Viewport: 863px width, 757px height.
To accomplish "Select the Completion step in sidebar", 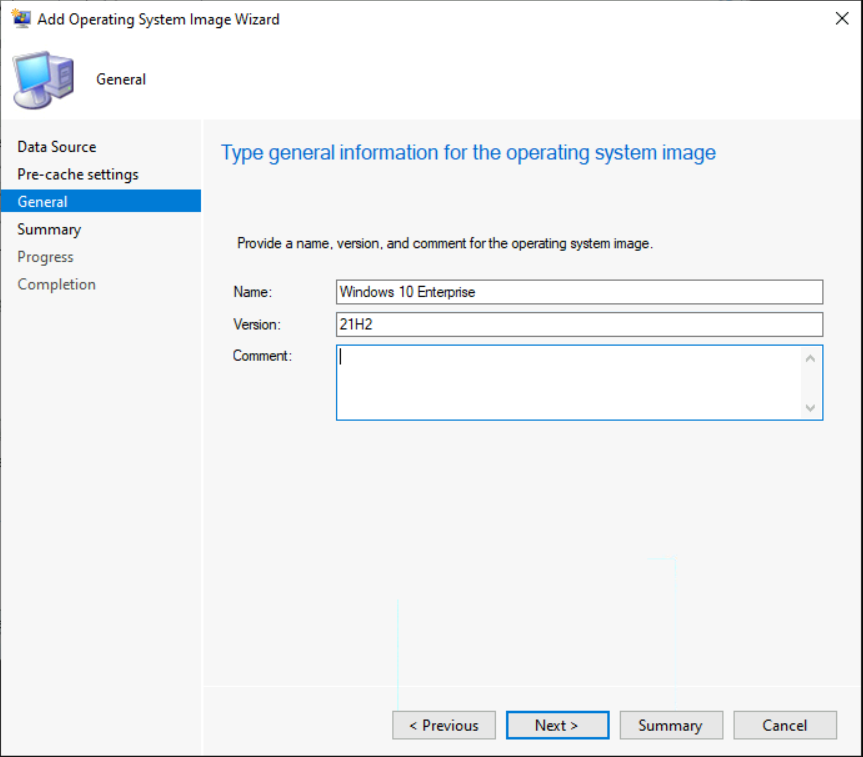I will [x=56, y=285].
